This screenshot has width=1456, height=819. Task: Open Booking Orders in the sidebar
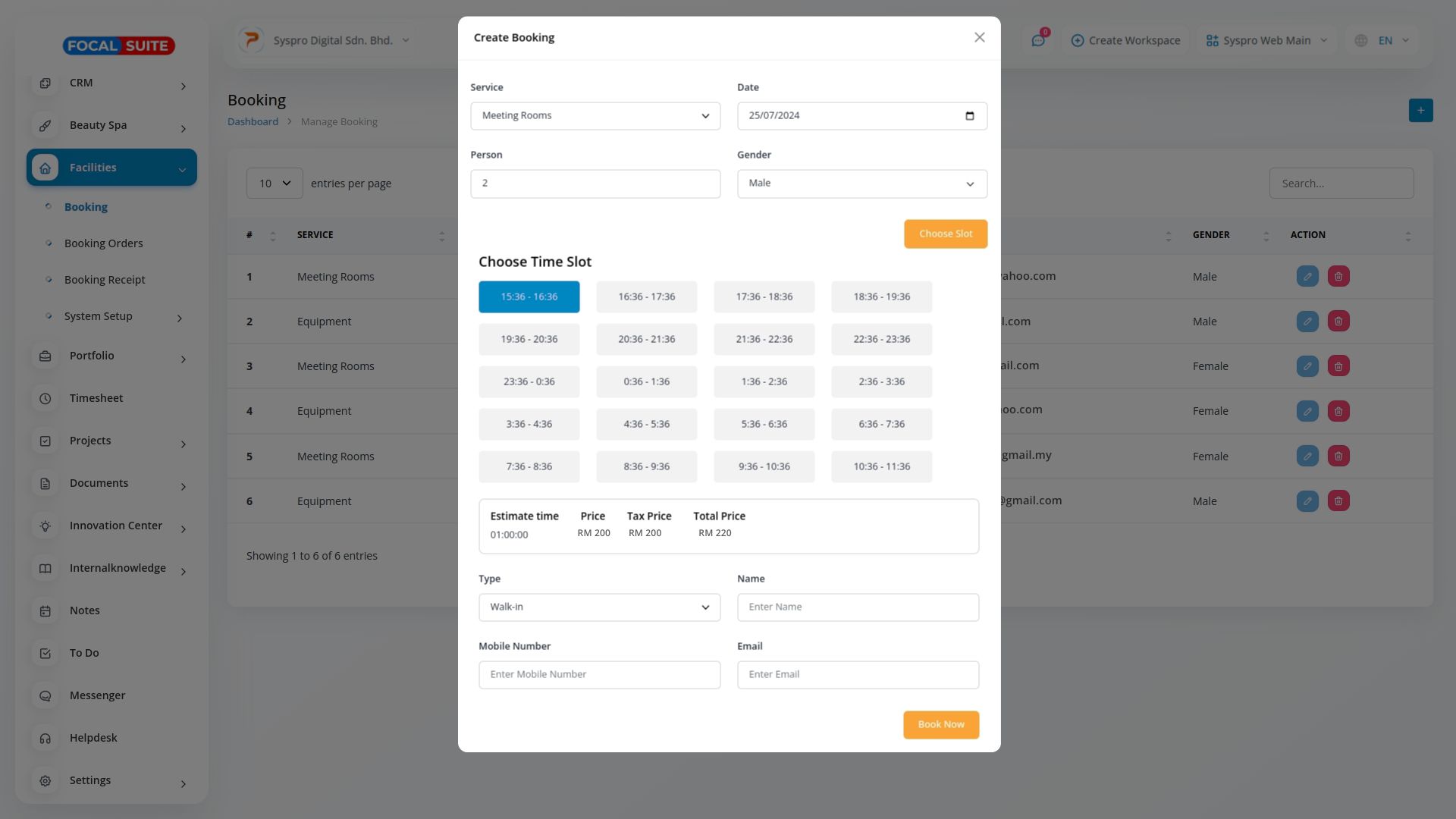[x=103, y=243]
